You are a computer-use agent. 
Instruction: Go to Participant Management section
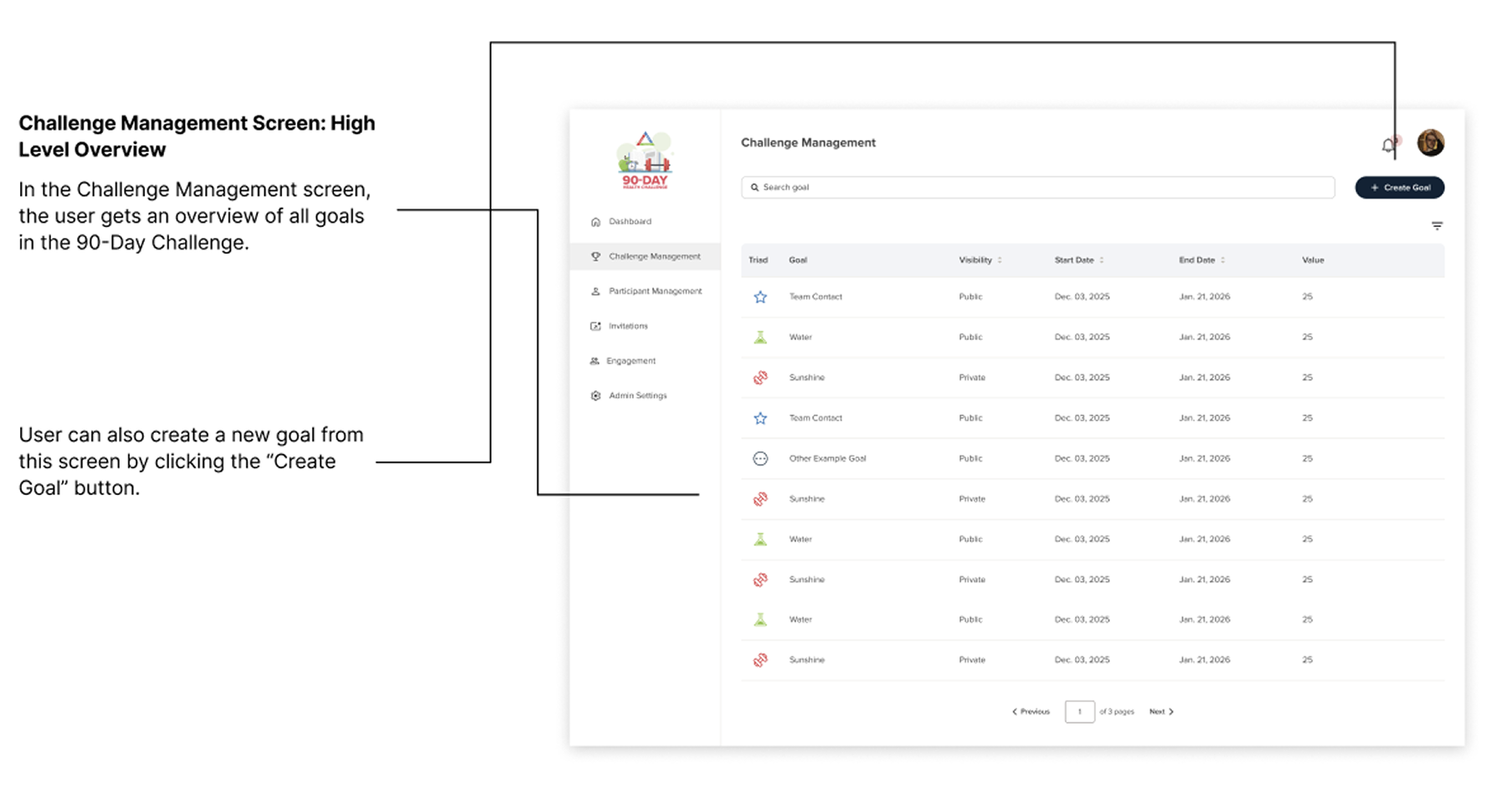point(655,291)
